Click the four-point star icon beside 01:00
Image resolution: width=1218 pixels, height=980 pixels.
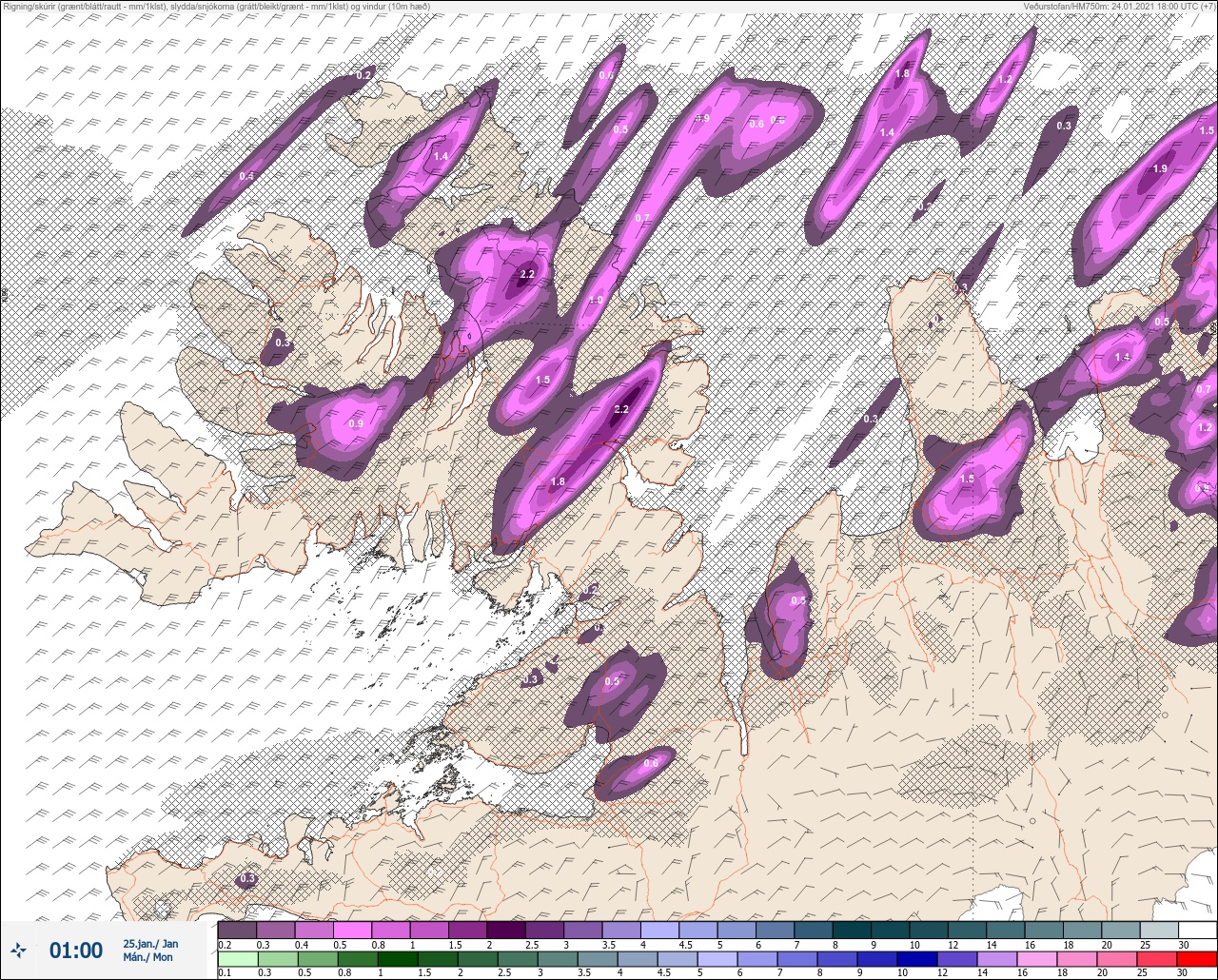[19, 950]
